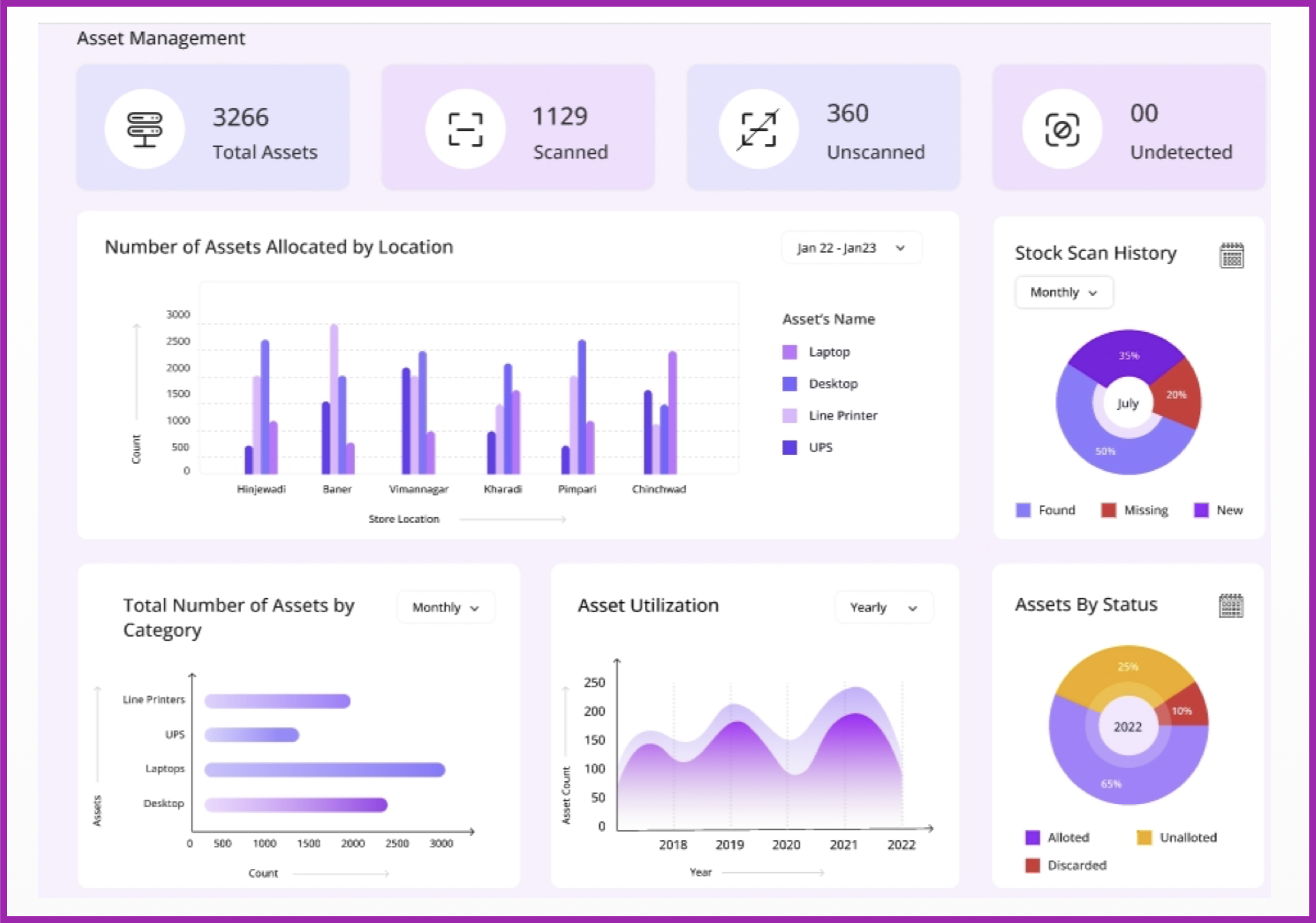This screenshot has width=1316, height=923.
Task: Open Stock Scan History calendar icon
Action: (1231, 255)
